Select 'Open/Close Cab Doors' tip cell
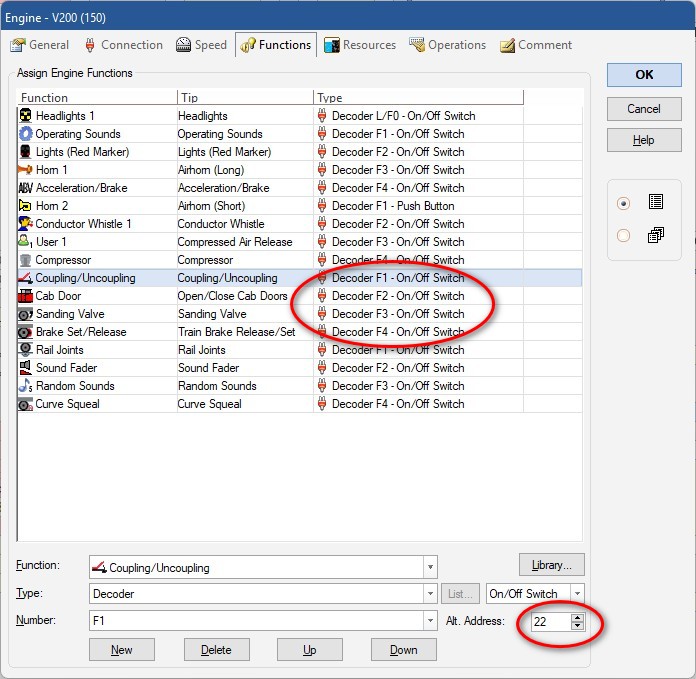696x679 pixels. pos(233,296)
